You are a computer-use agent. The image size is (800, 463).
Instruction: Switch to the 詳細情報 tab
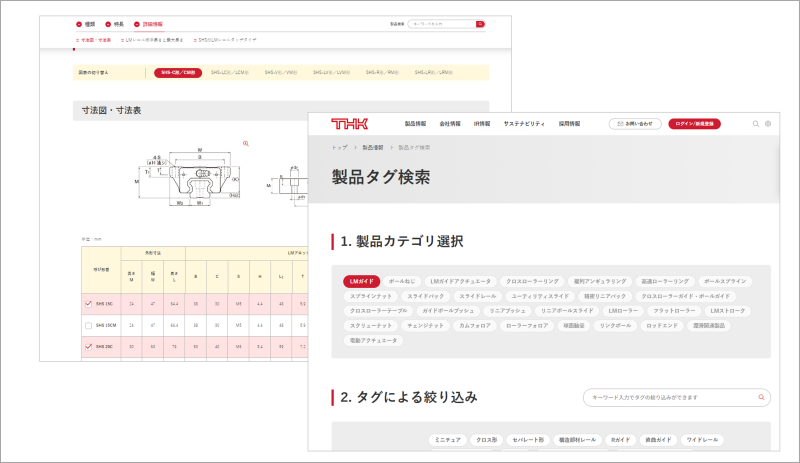[x=152, y=24]
